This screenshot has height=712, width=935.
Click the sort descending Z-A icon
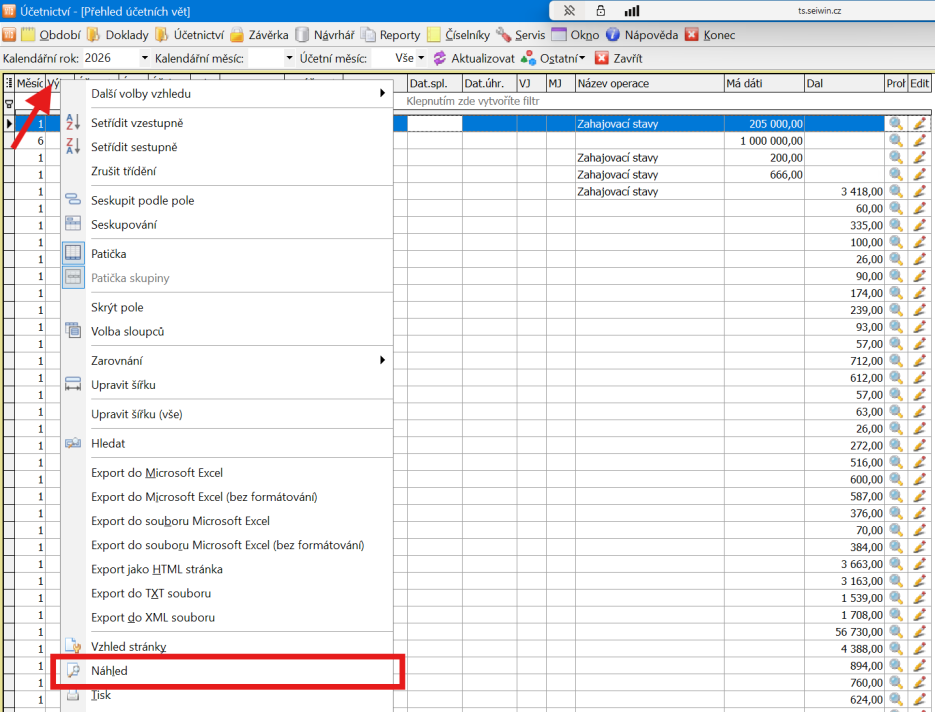73,146
